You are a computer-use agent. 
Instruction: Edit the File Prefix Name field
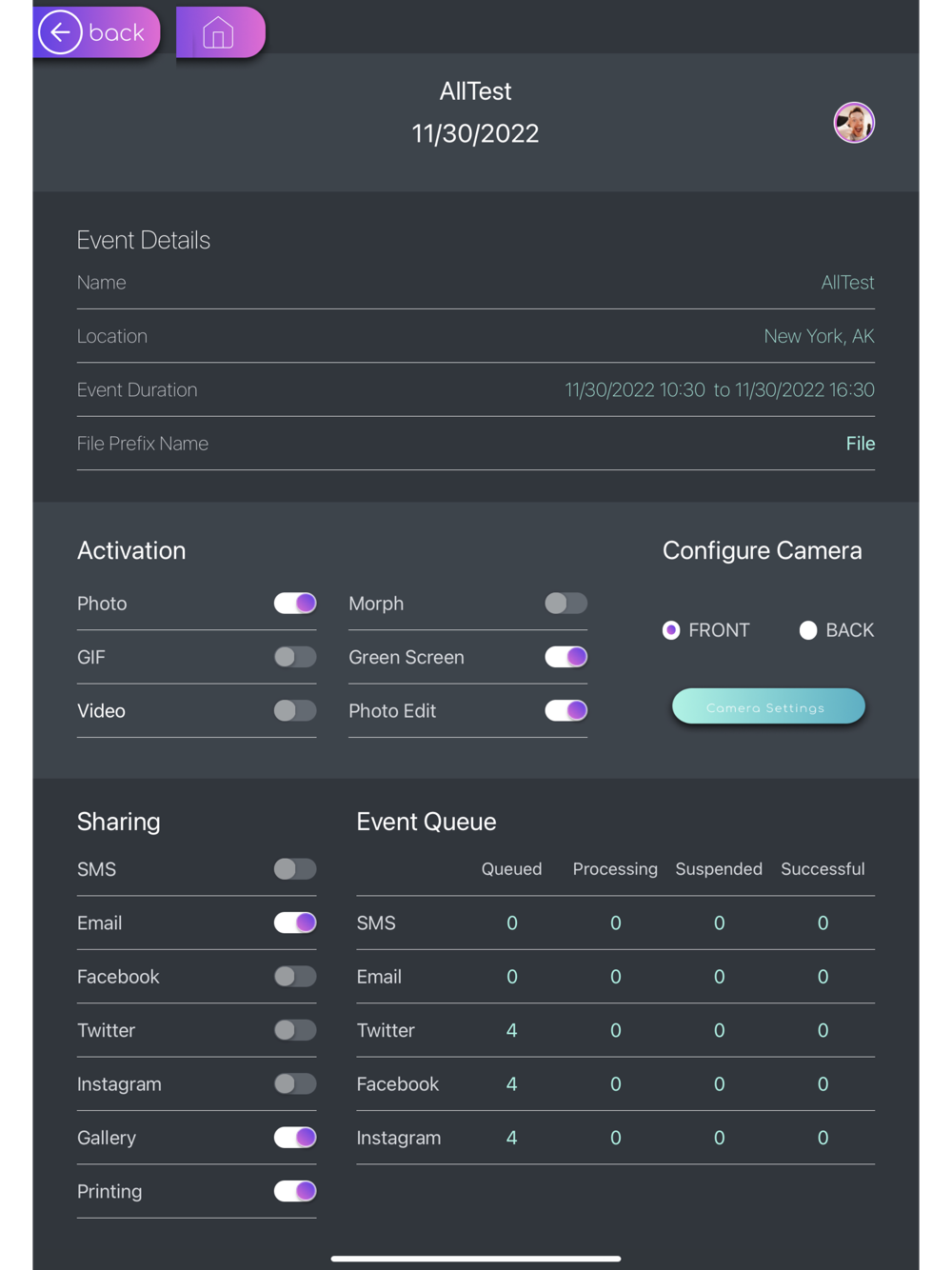[x=860, y=444]
